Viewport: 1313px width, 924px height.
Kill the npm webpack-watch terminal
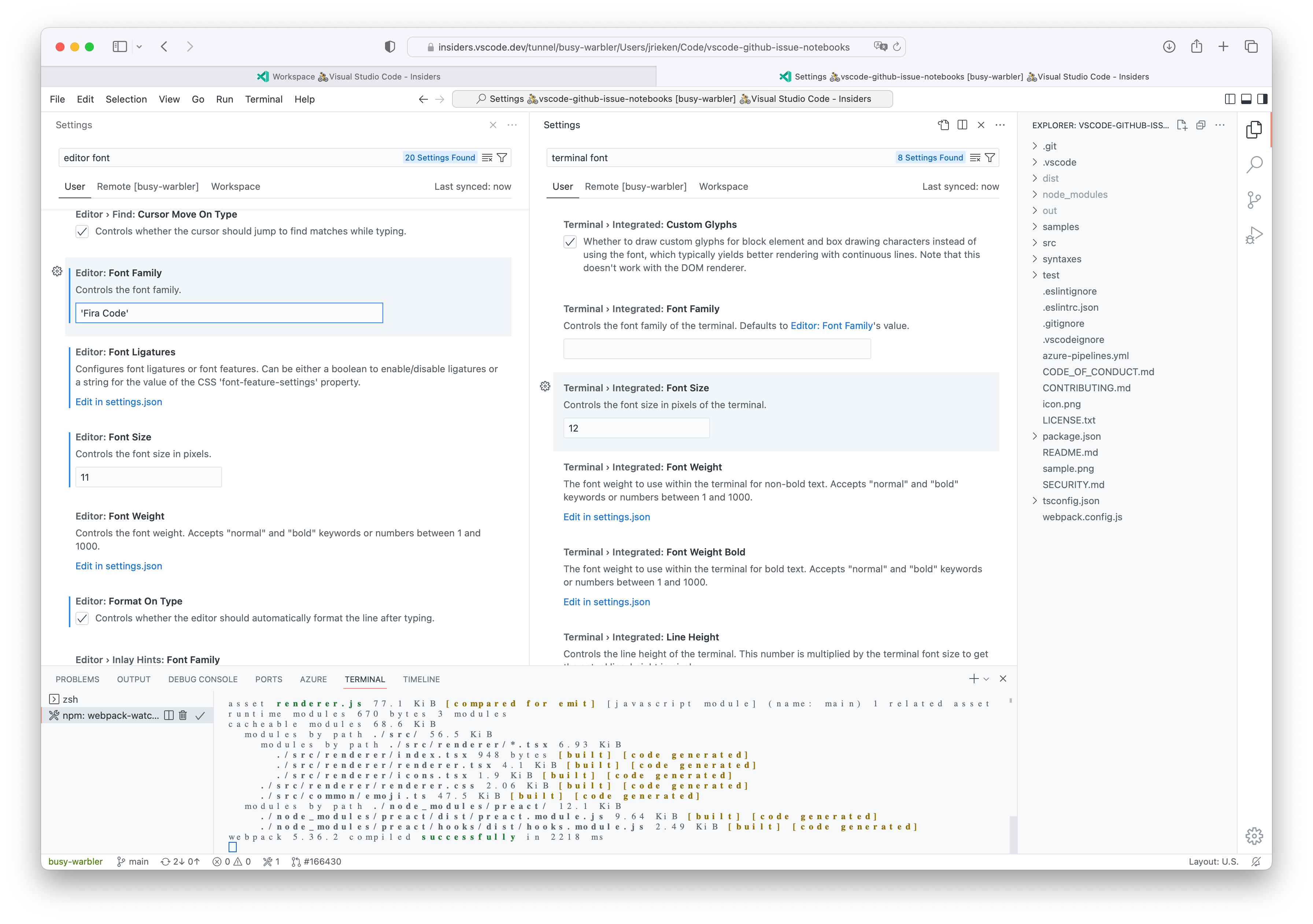pos(183,715)
